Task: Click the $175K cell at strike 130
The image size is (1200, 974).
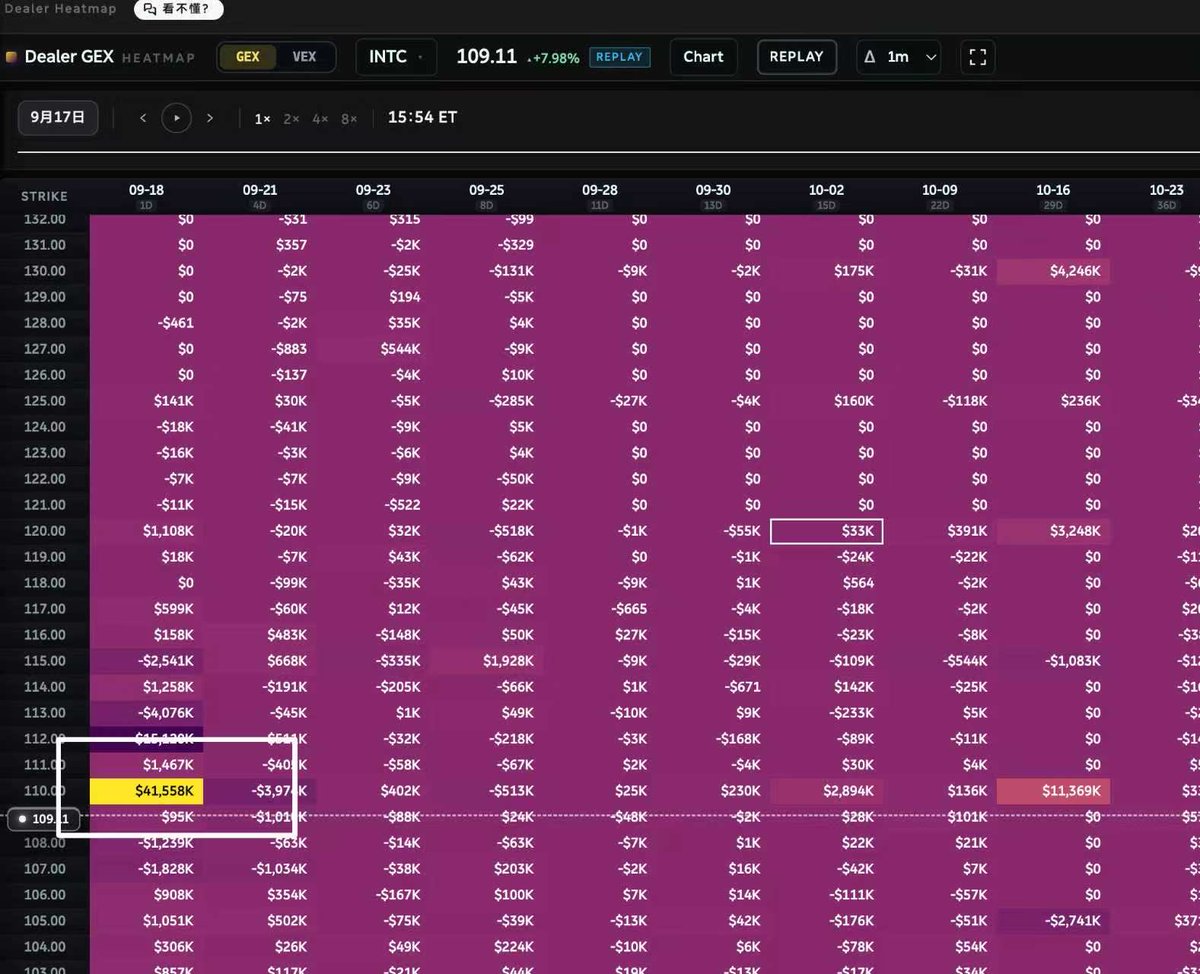Action: [826, 271]
